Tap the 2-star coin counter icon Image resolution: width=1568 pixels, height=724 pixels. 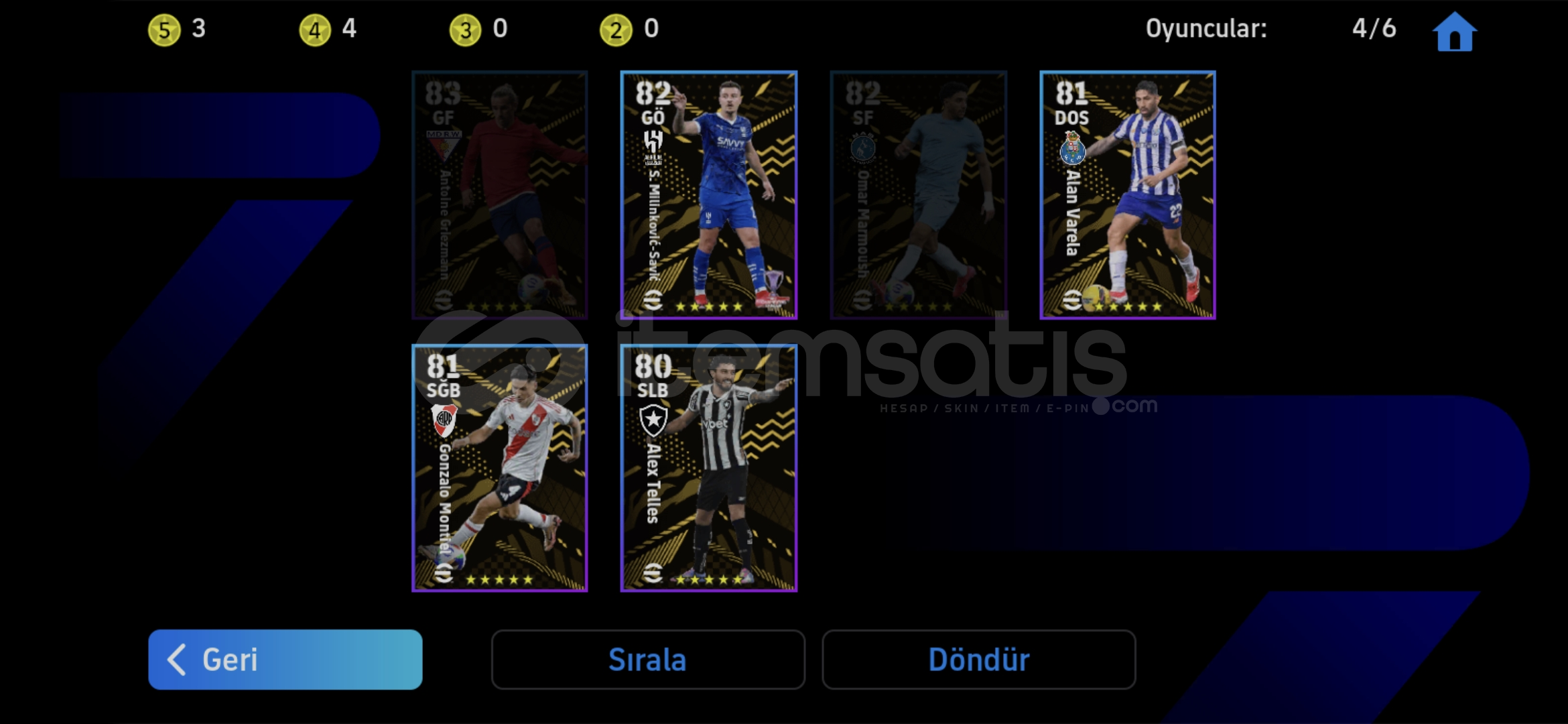click(x=616, y=30)
